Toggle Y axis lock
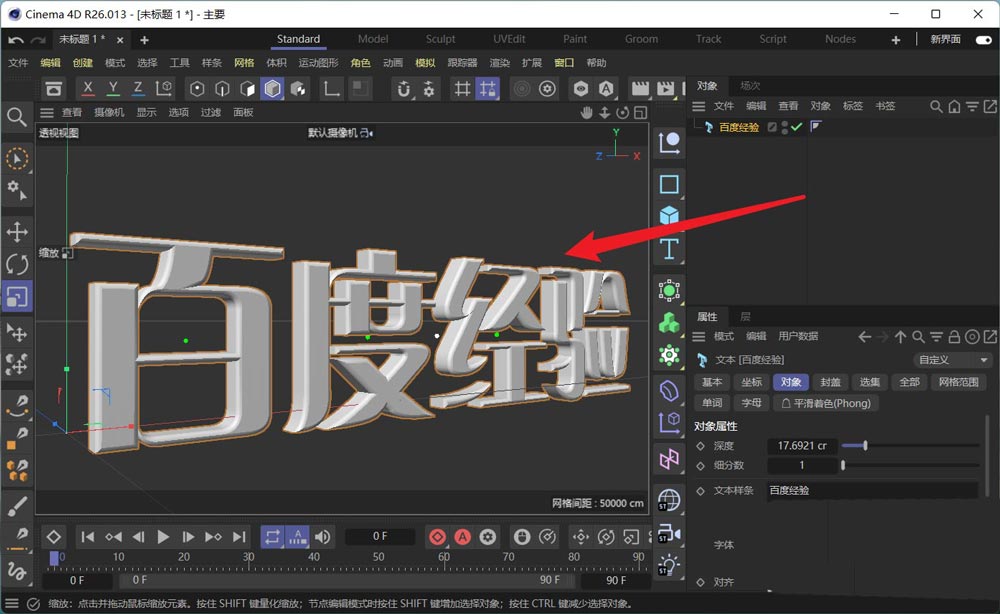This screenshot has height=614, width=1000. pyautogui.click(x=113, y=89)
